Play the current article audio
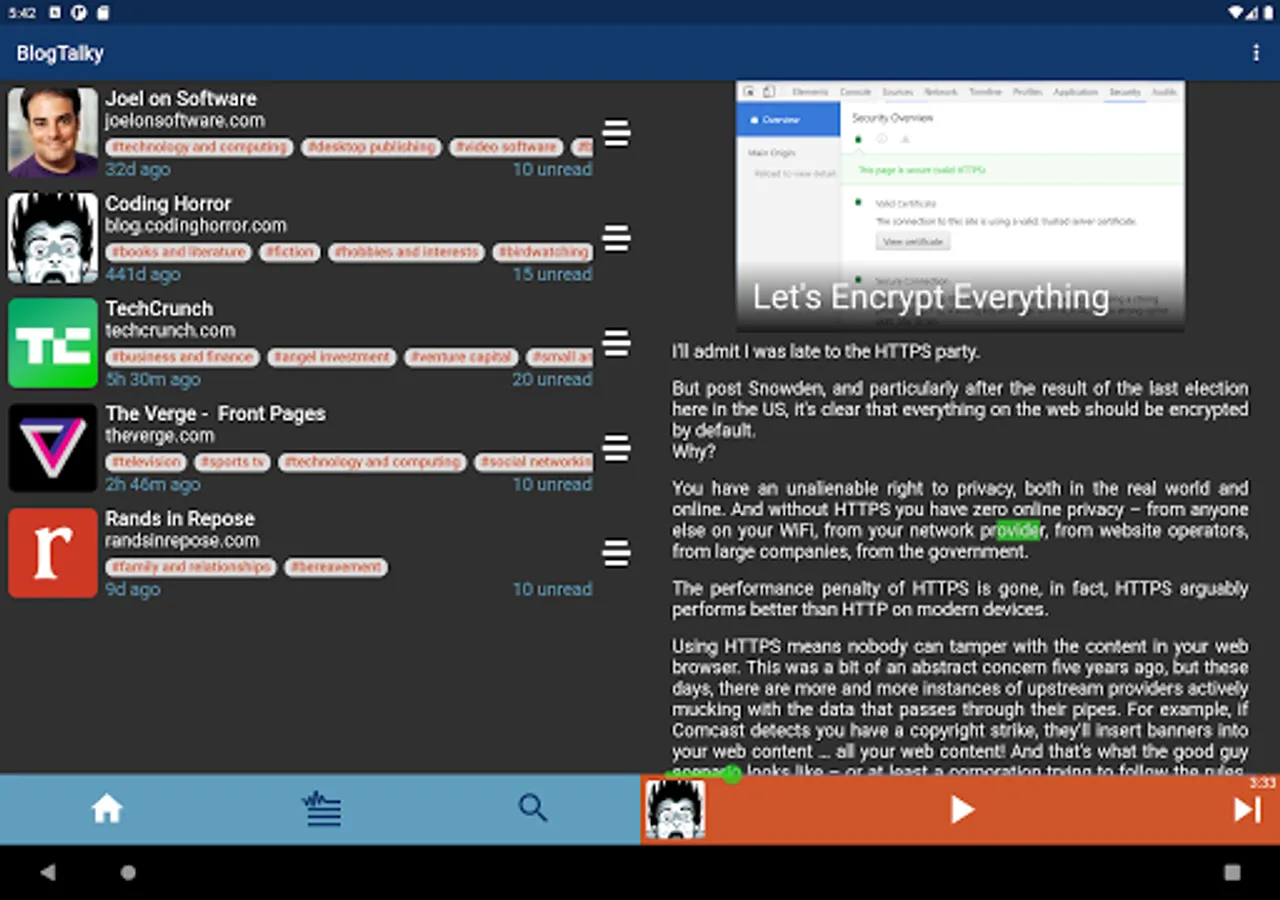 [962, 809]
